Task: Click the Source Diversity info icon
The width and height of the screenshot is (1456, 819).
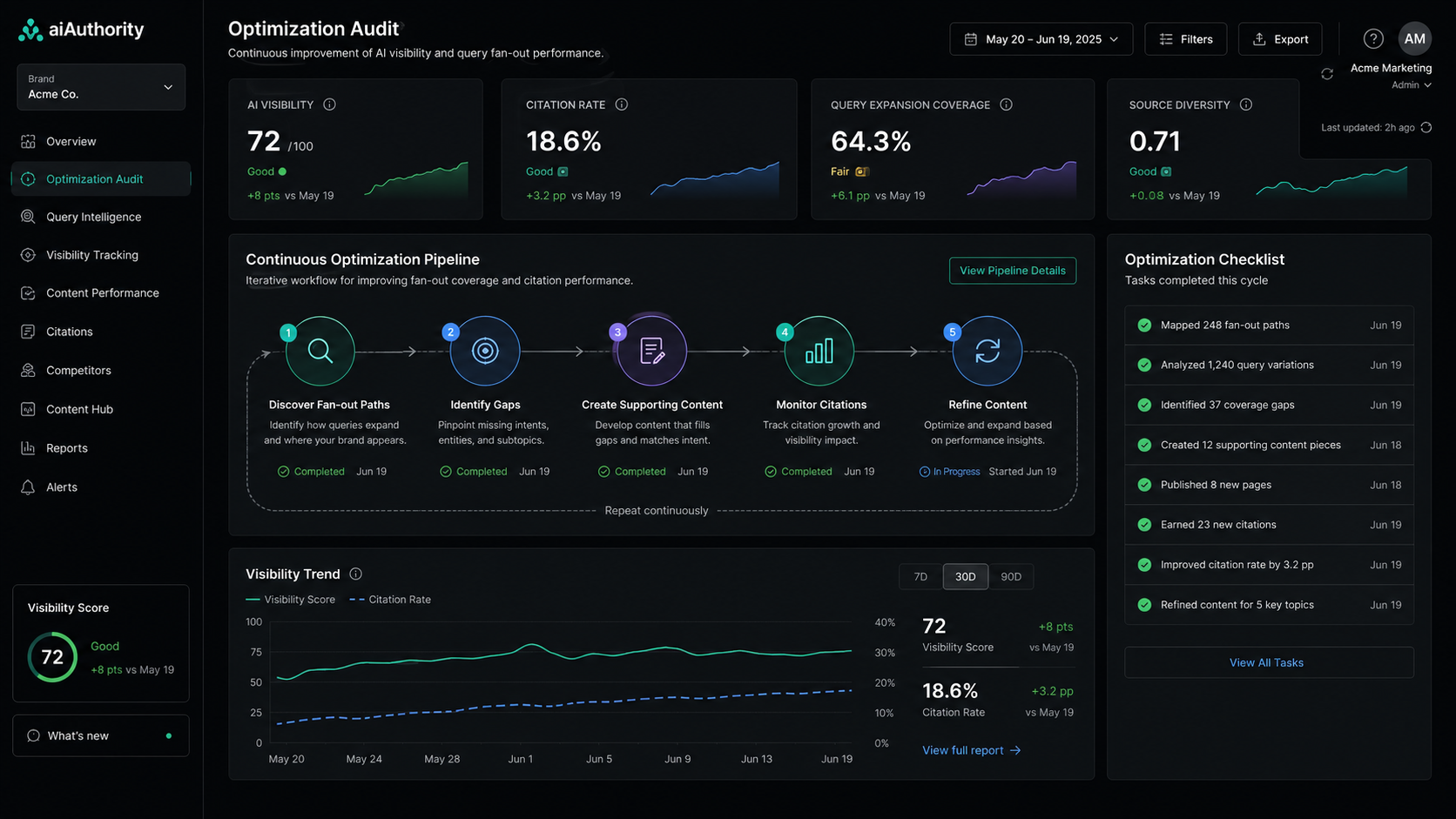Action: (1246, 104)
